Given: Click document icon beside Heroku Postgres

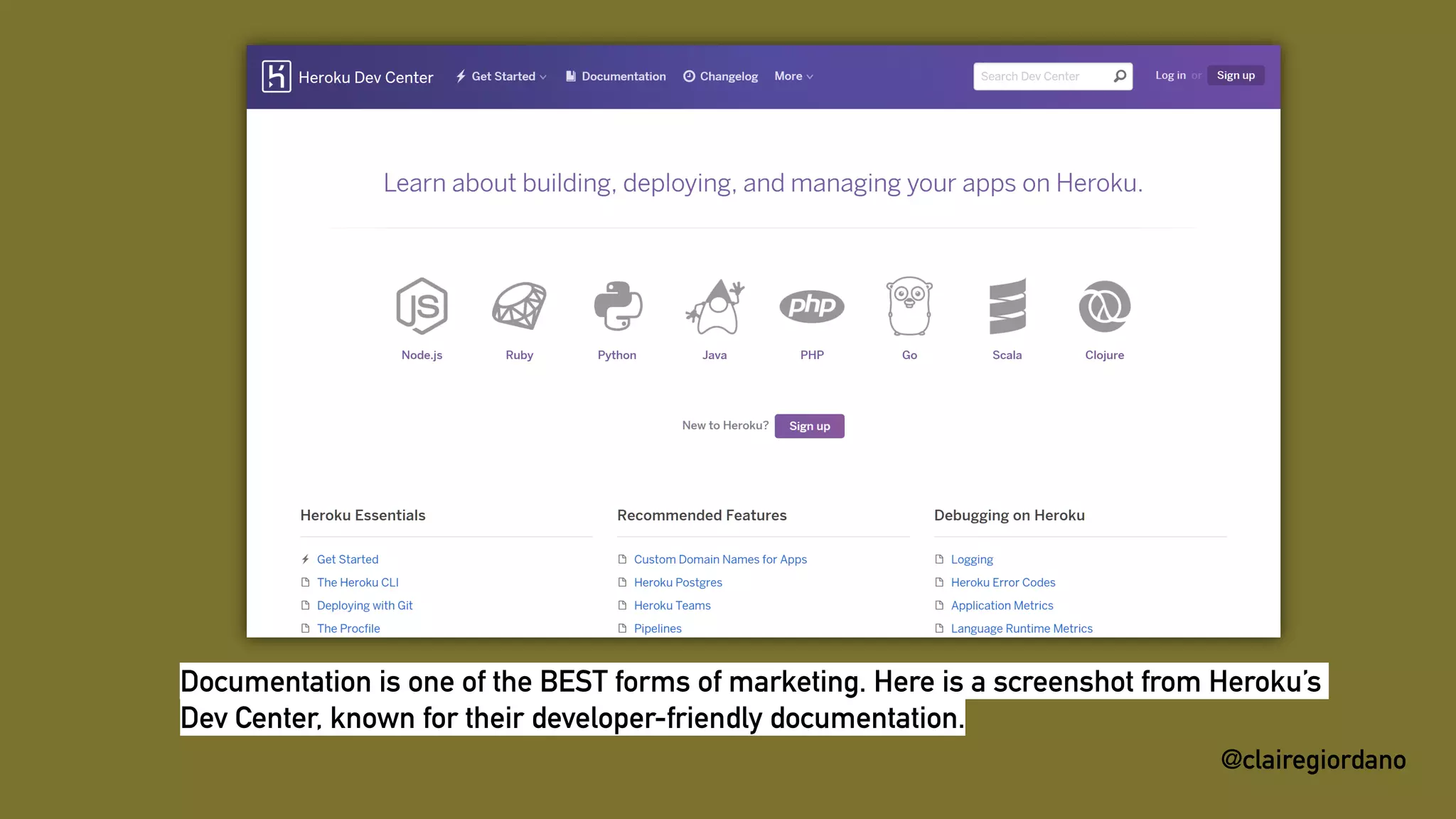Looking at the screenshot, I should [x=622, y=582].
